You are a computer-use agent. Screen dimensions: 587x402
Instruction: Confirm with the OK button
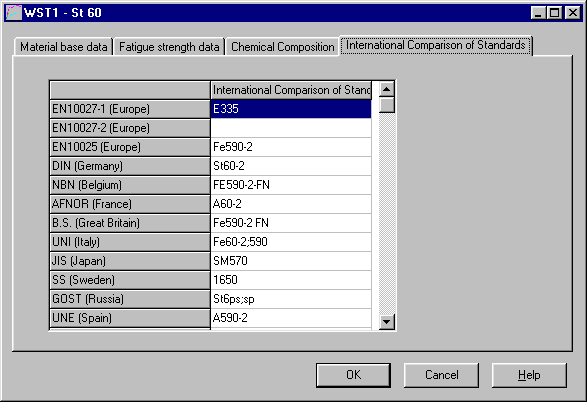353,375
